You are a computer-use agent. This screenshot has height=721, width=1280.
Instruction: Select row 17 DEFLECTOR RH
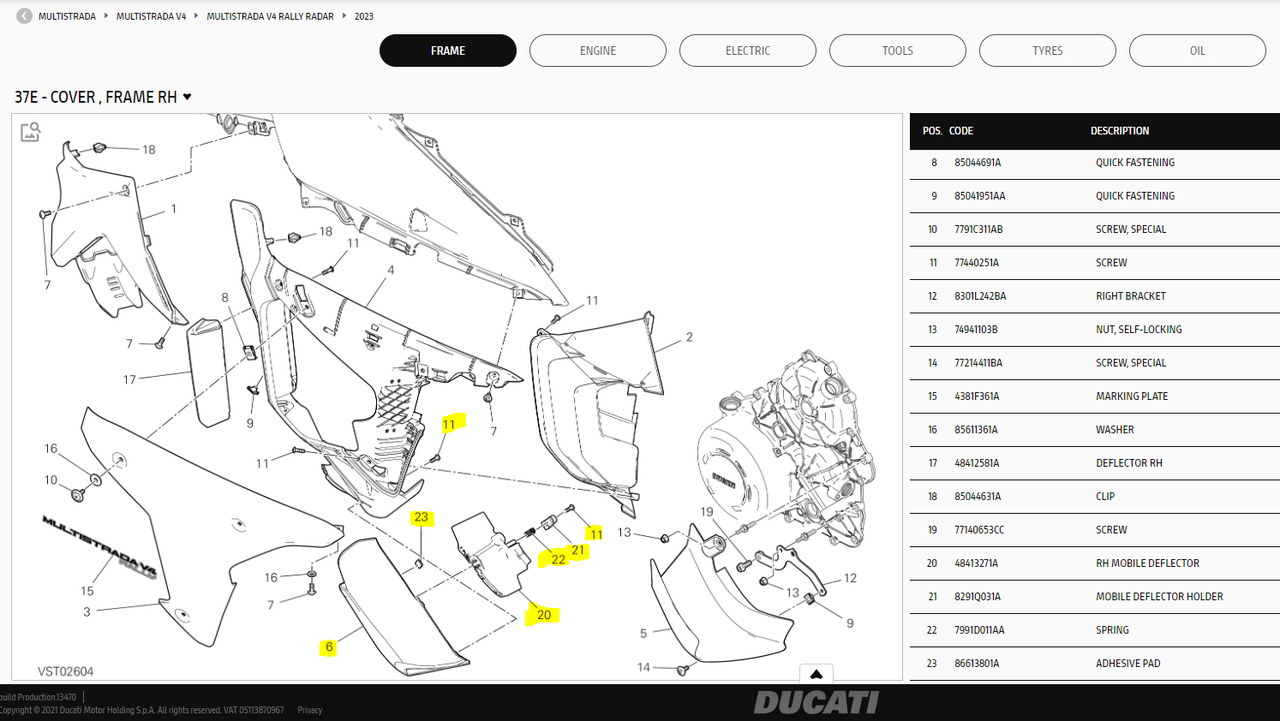pyautogui.click(x=1095, y=463)
